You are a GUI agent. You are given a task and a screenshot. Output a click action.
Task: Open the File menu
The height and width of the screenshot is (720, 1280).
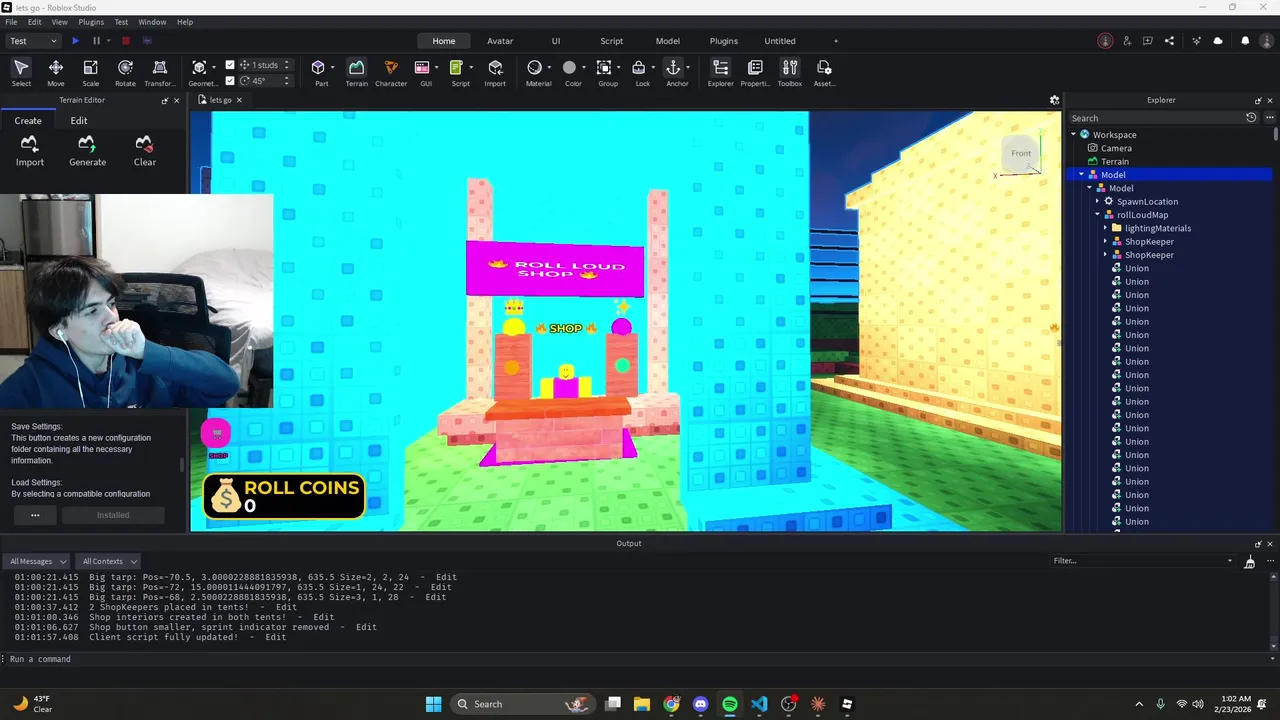tap(11, 22)
